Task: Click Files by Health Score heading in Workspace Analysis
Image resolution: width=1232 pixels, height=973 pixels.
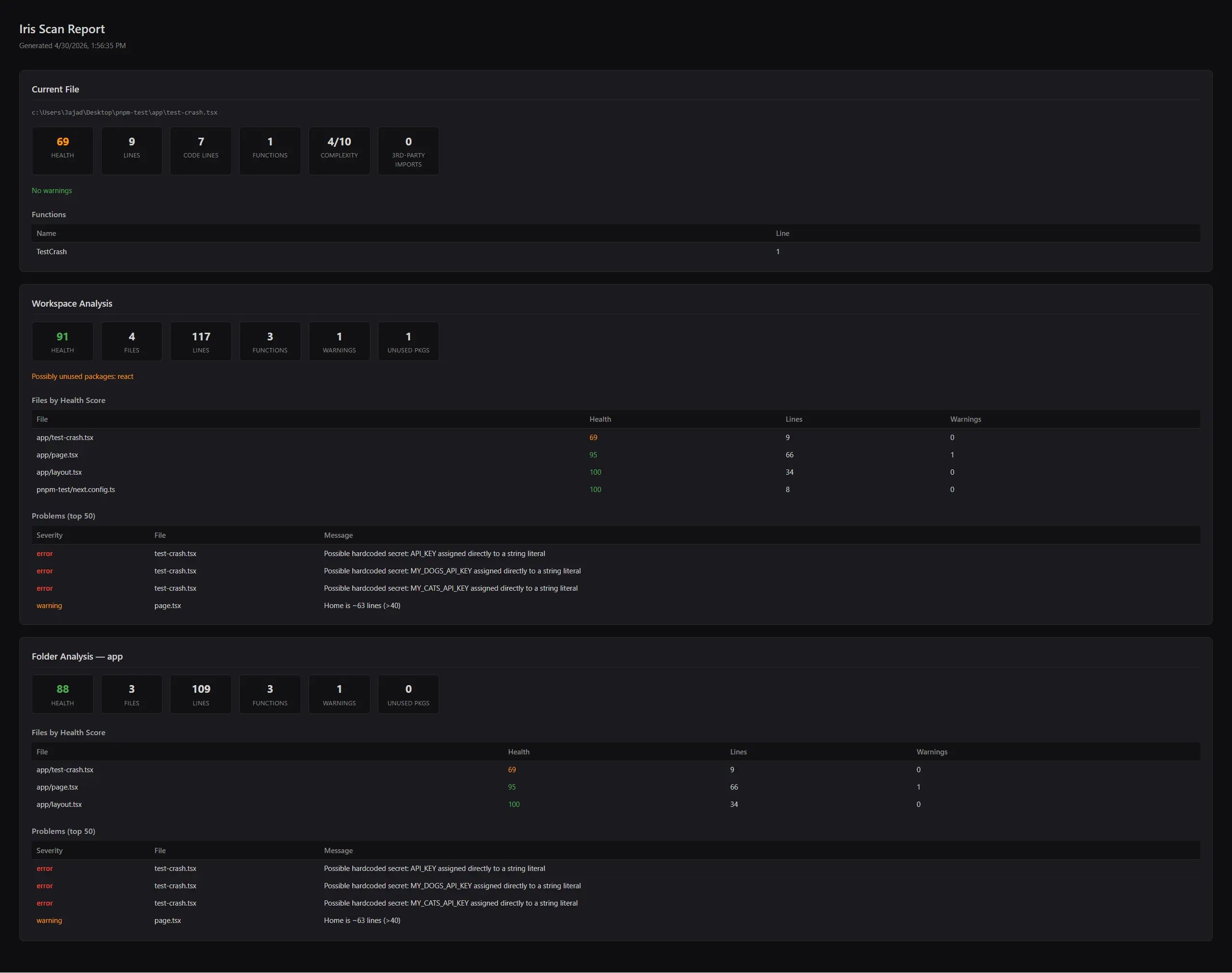Action: point(68,401)
